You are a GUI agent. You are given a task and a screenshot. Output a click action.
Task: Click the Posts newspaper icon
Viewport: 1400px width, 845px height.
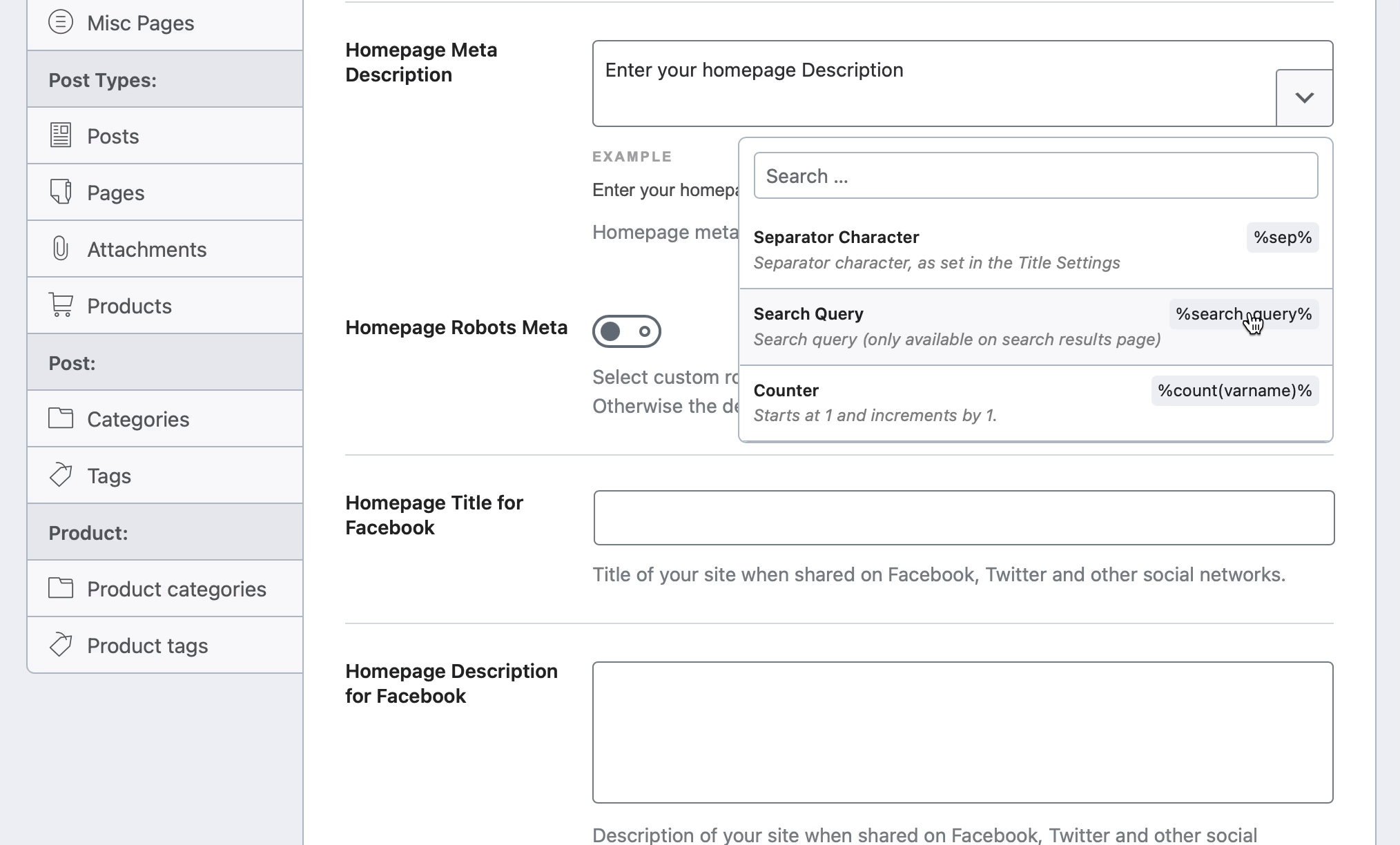tap(61, 135)
